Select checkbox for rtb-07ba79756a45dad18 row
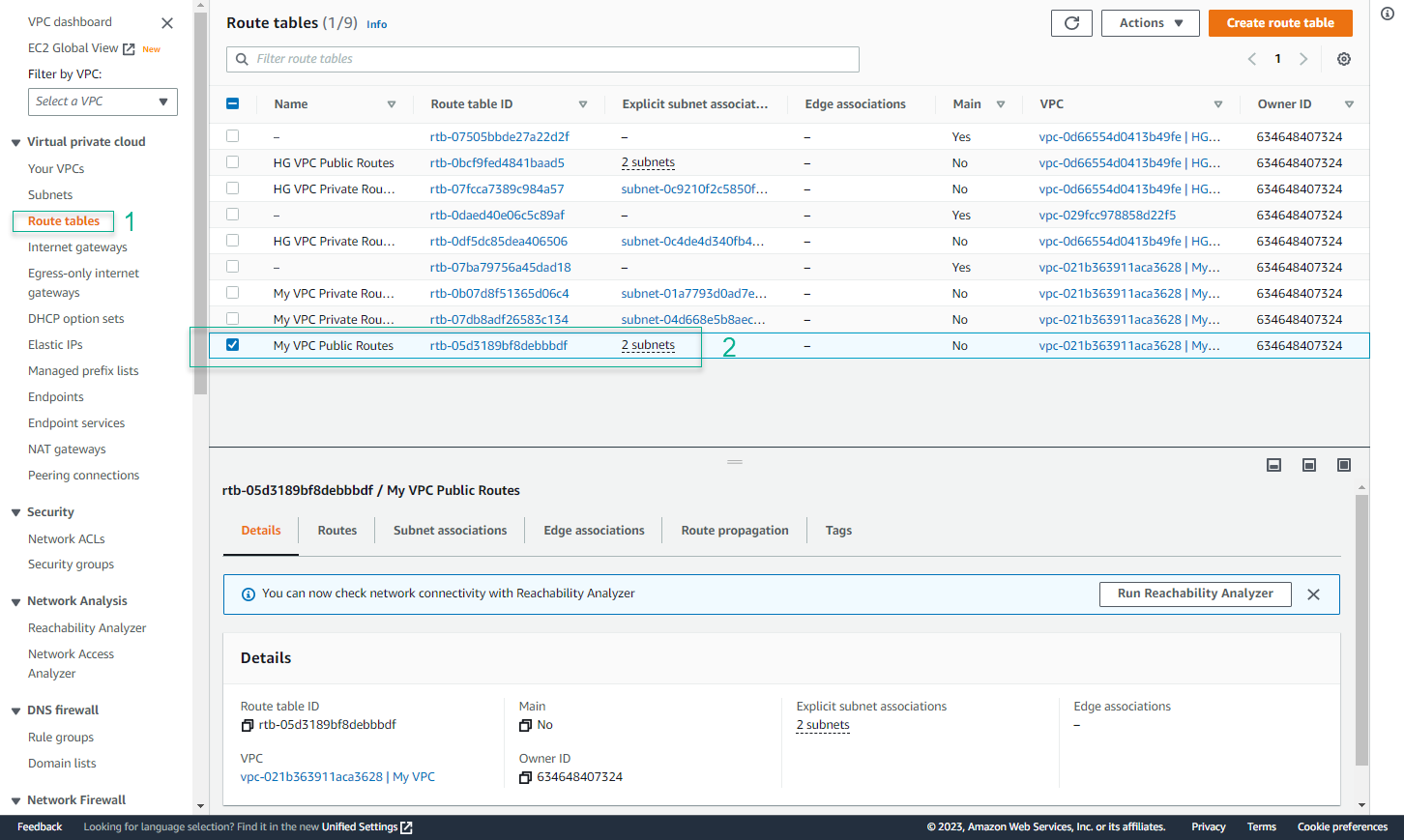This screenshot has width=1404, height=840. [x=232, y=267]
